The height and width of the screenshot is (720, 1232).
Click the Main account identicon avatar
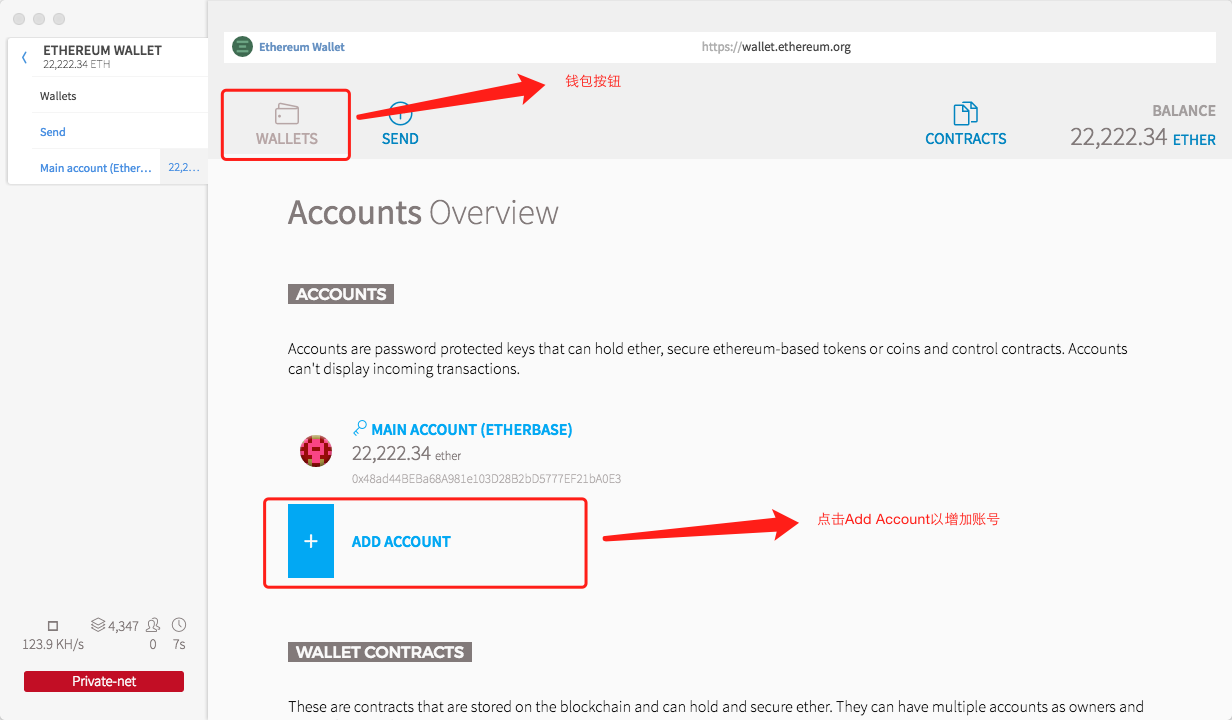(x=316, y=451)
